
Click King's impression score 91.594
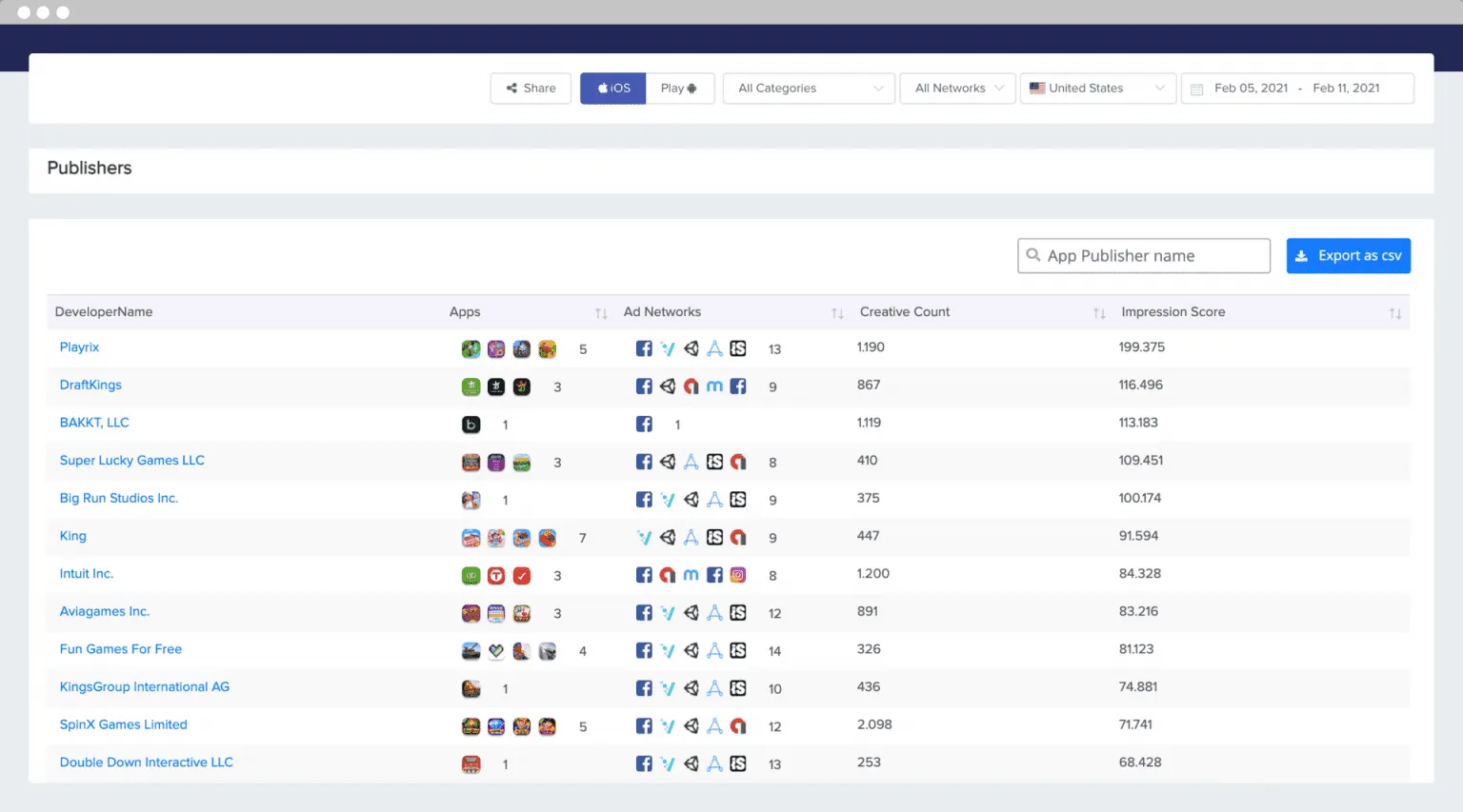1139,536
